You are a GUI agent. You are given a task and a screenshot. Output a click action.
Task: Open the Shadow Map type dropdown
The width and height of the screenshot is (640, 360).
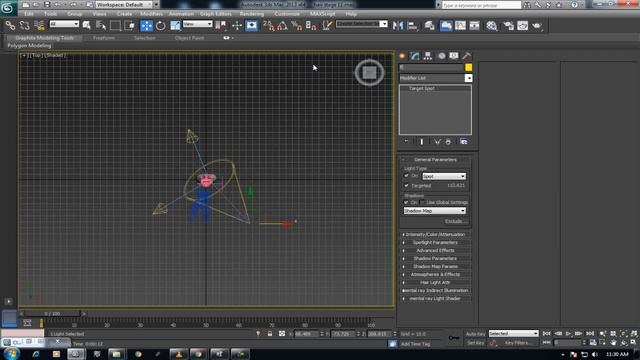(435, 211)
